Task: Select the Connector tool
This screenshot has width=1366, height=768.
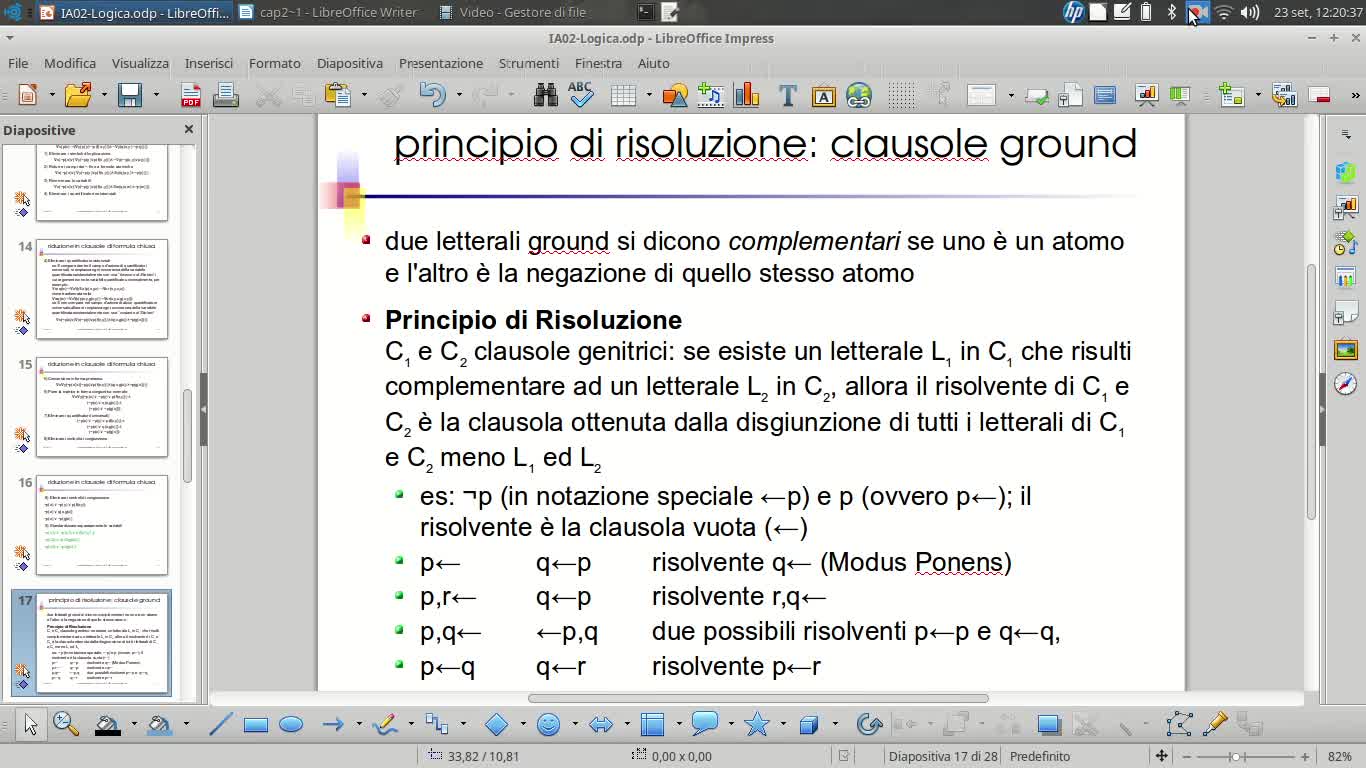Action: (x=436, y=724)
